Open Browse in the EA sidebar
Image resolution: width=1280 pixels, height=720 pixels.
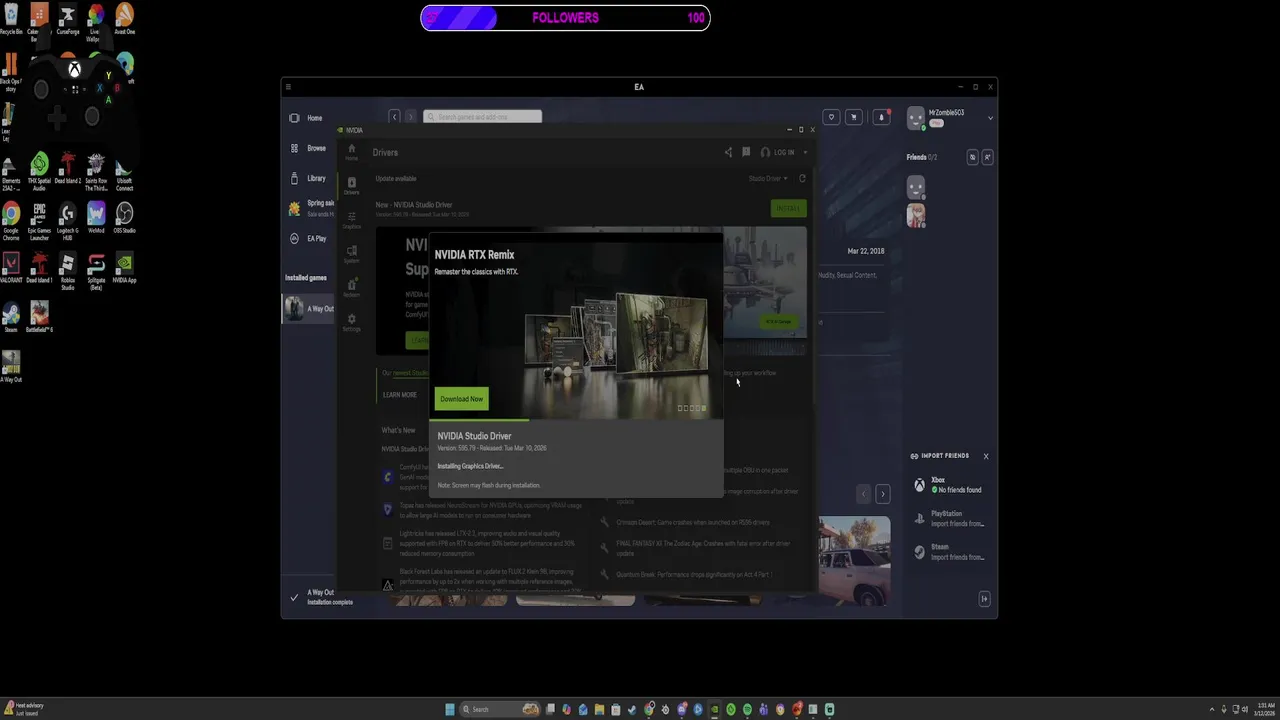(309, 148)
